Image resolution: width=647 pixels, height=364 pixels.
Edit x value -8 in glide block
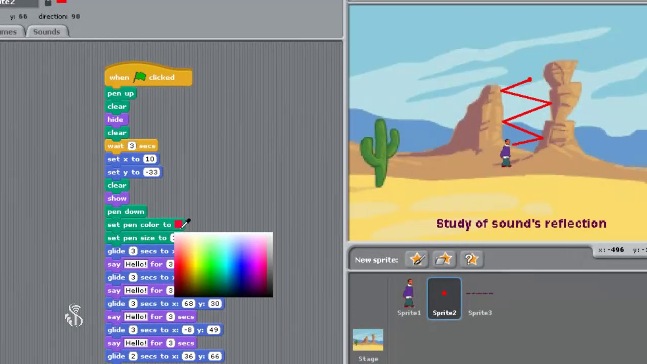click(188, 330)
